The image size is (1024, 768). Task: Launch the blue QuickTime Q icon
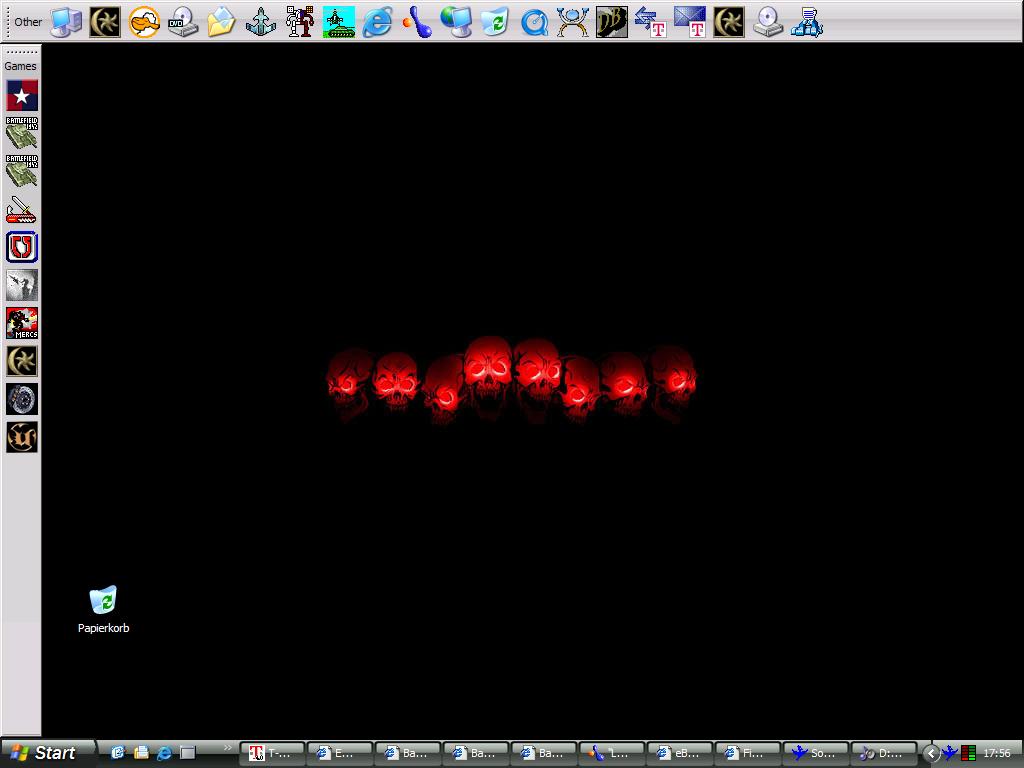pyautogui.click(x=534, y=22)
